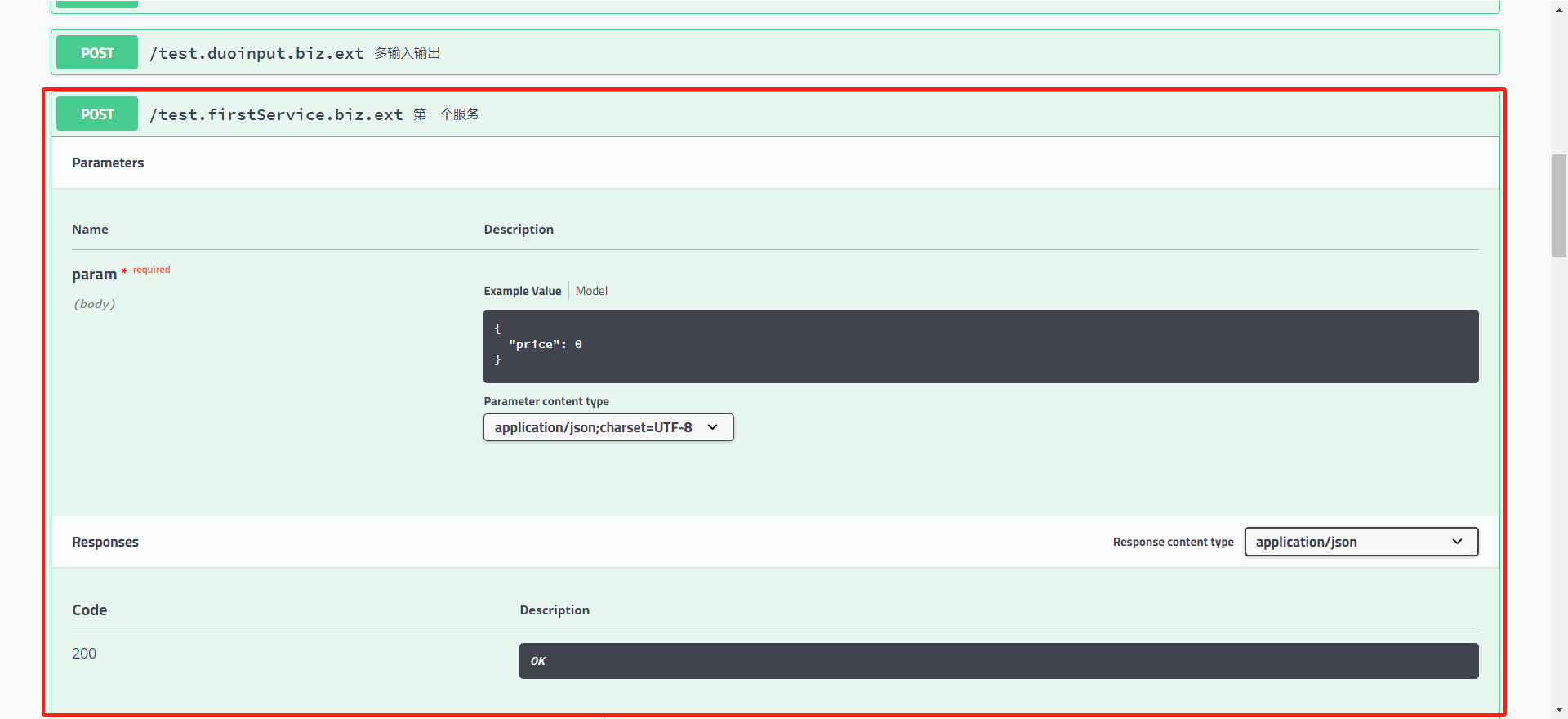Click the 200 response code

tap(84, 654)
